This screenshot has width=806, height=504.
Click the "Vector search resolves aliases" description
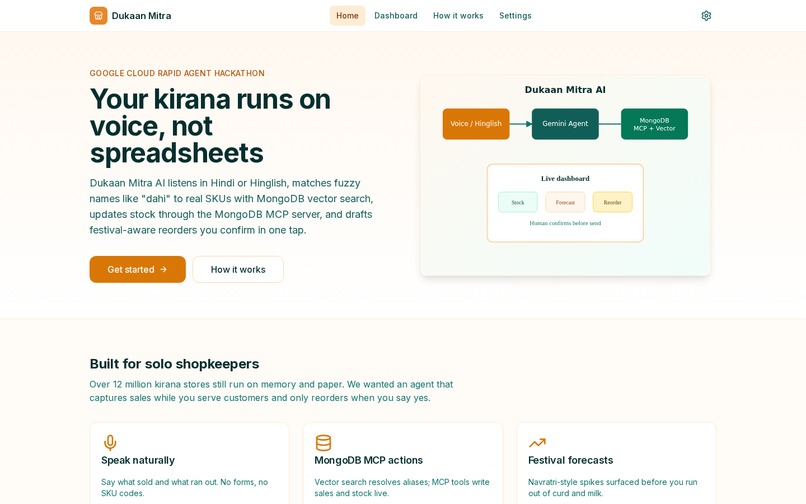pyautogui.click(x=402, y=488)
